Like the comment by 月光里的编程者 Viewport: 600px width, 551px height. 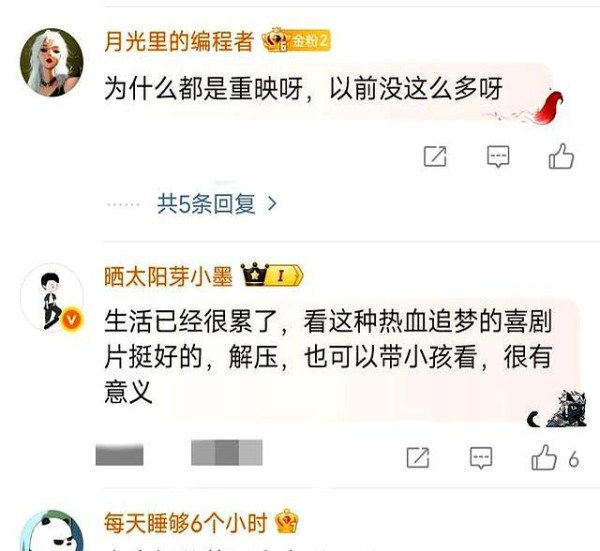click(561, 156)
